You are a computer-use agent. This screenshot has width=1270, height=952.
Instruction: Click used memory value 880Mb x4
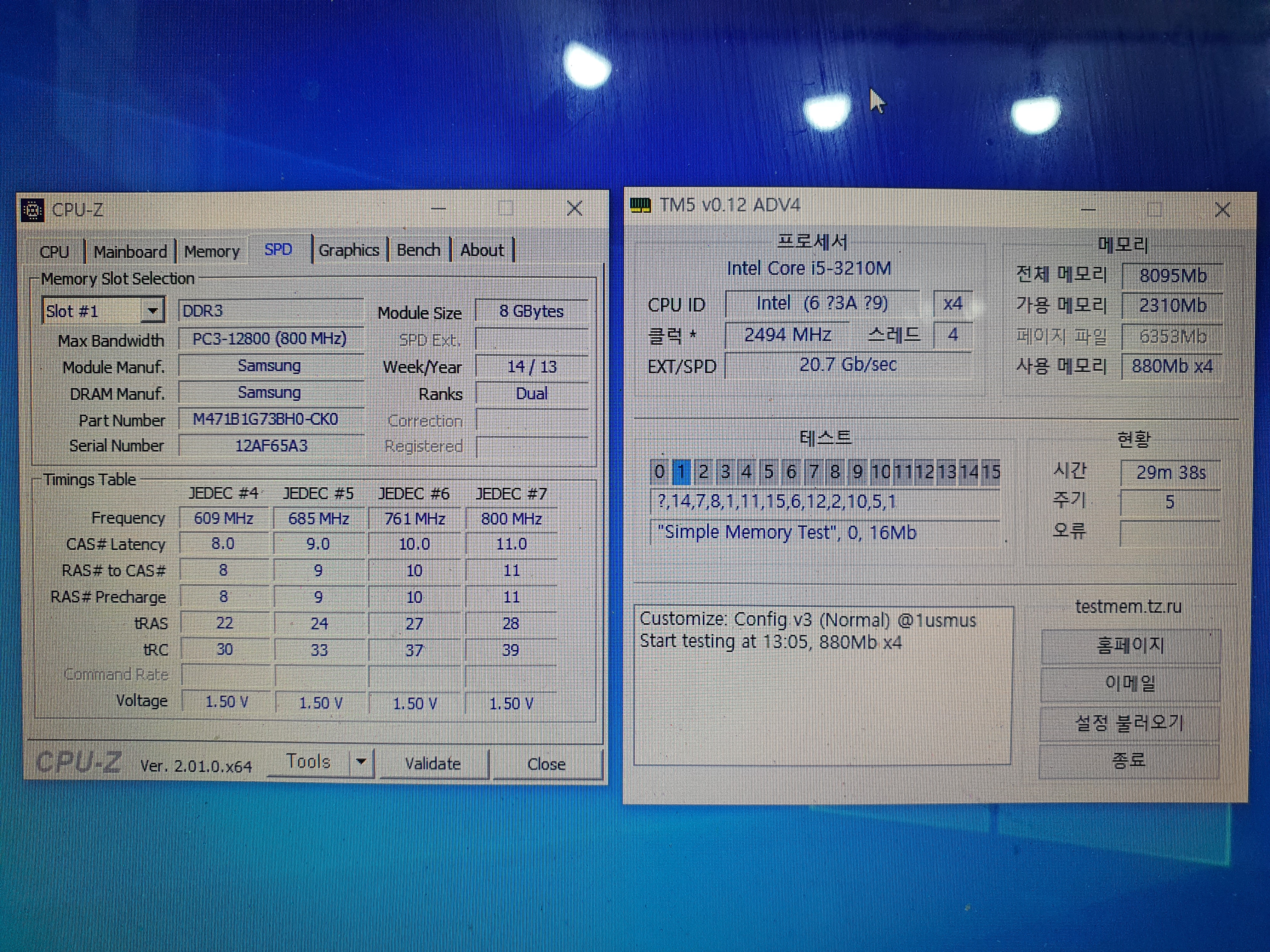click(1172, 366)
